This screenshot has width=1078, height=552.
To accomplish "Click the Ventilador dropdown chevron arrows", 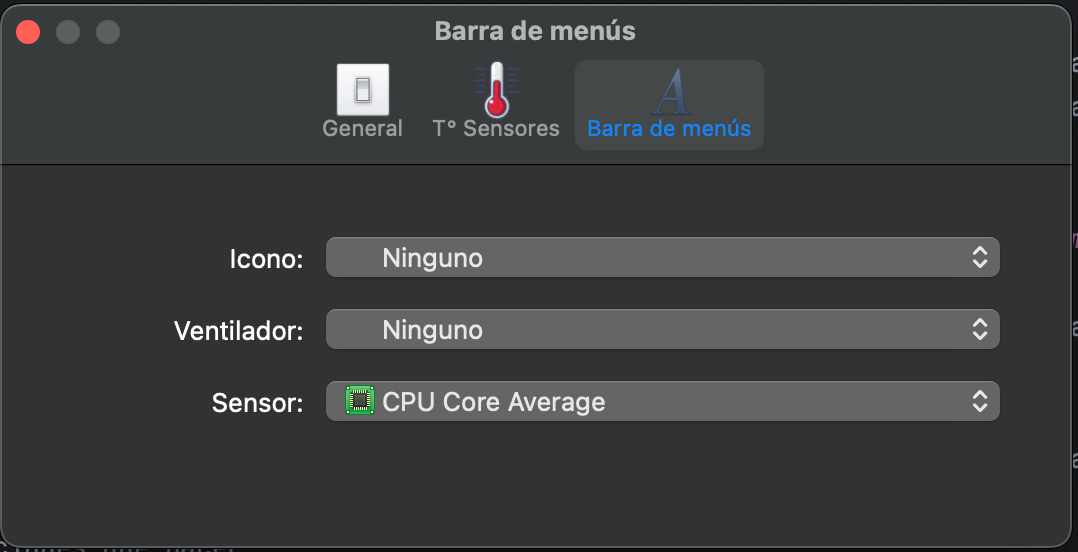I will click(980, 329).
